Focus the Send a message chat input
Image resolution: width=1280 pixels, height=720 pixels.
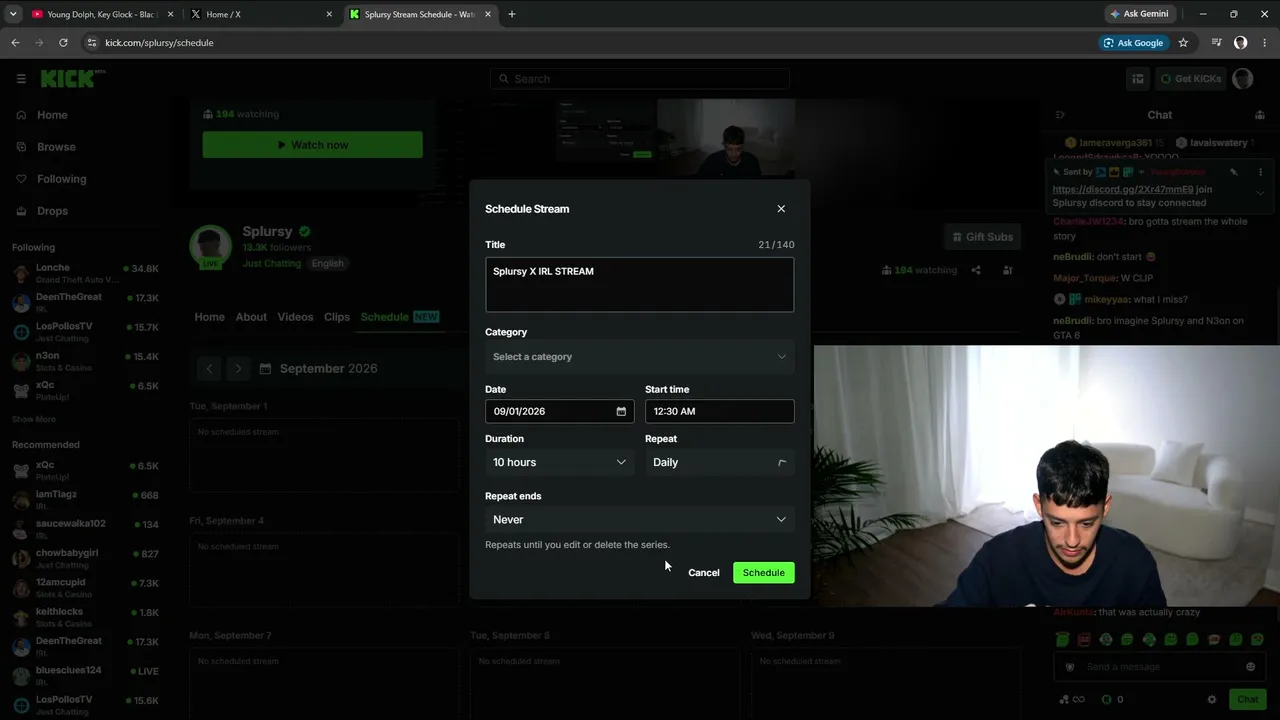coord(1160,667)
